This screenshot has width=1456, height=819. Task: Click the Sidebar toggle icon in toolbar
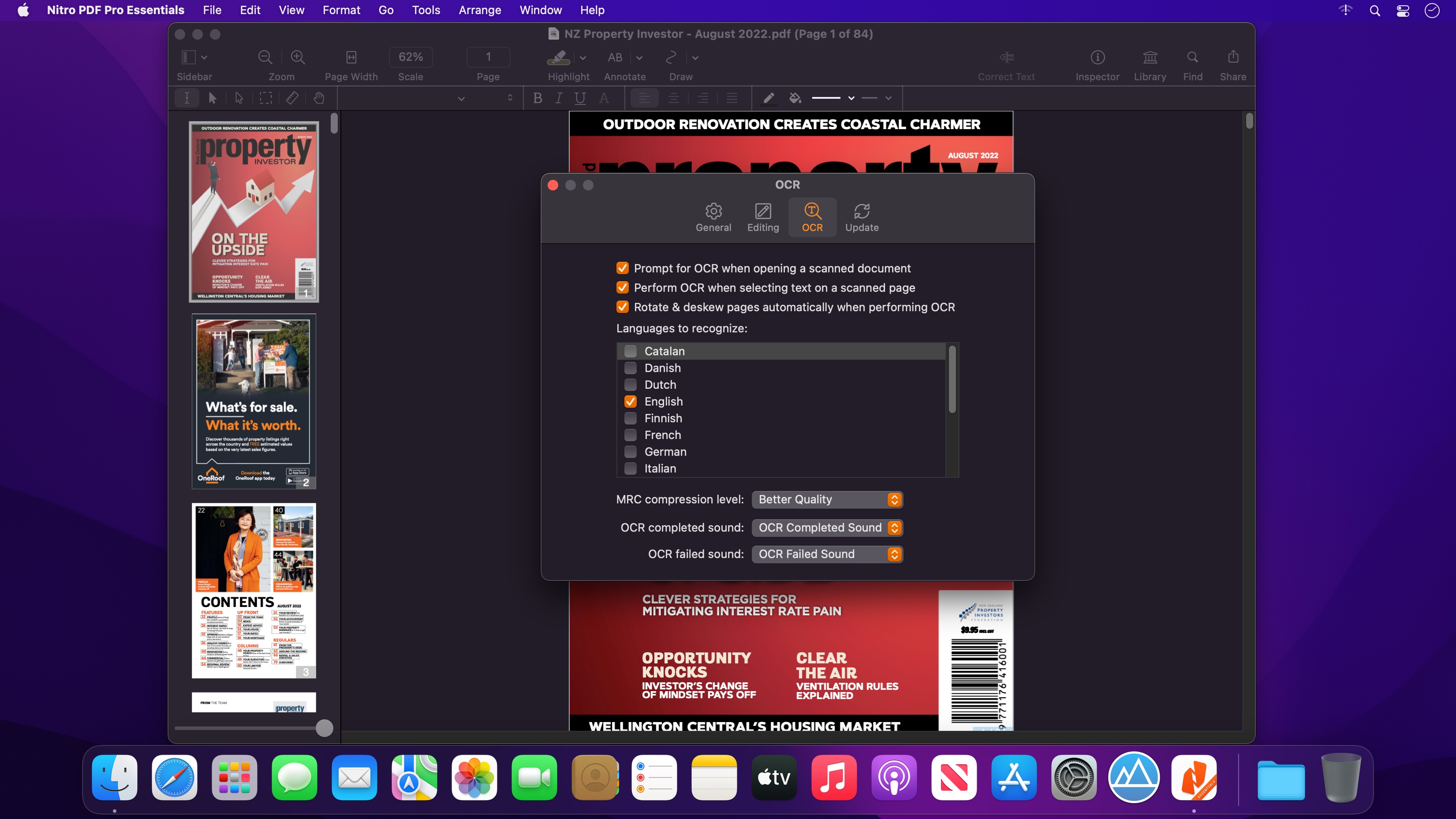pyautogui.click(x=188, y=57)
